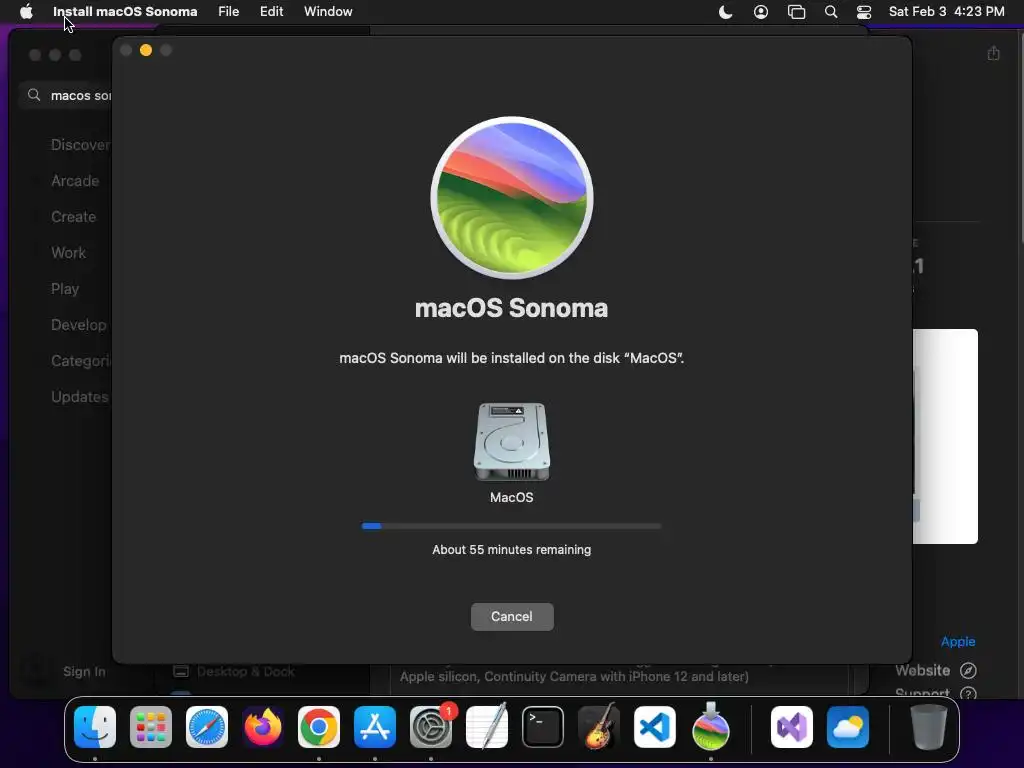The width and height of the screenshot is (1024, 768).
Task: Open the Apple menu
Action: [x=26, y=12]
